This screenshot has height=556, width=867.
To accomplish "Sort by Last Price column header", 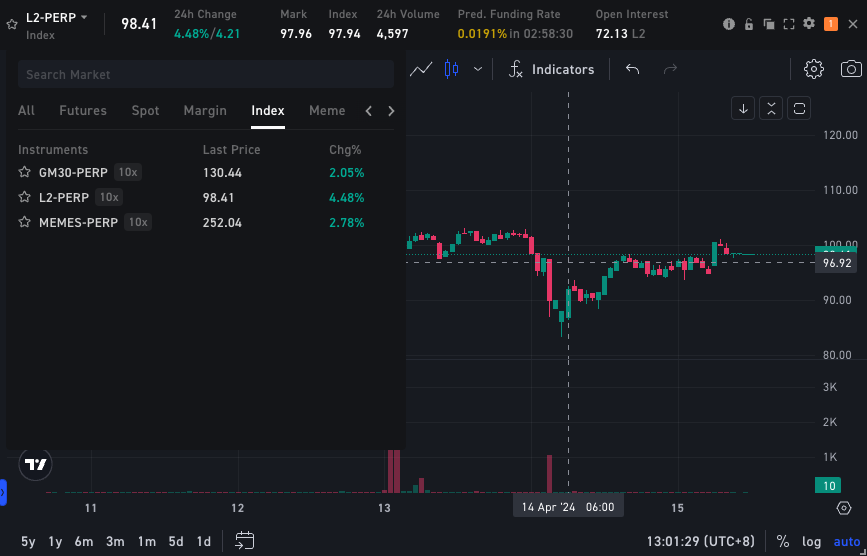I will coord(231,150).
